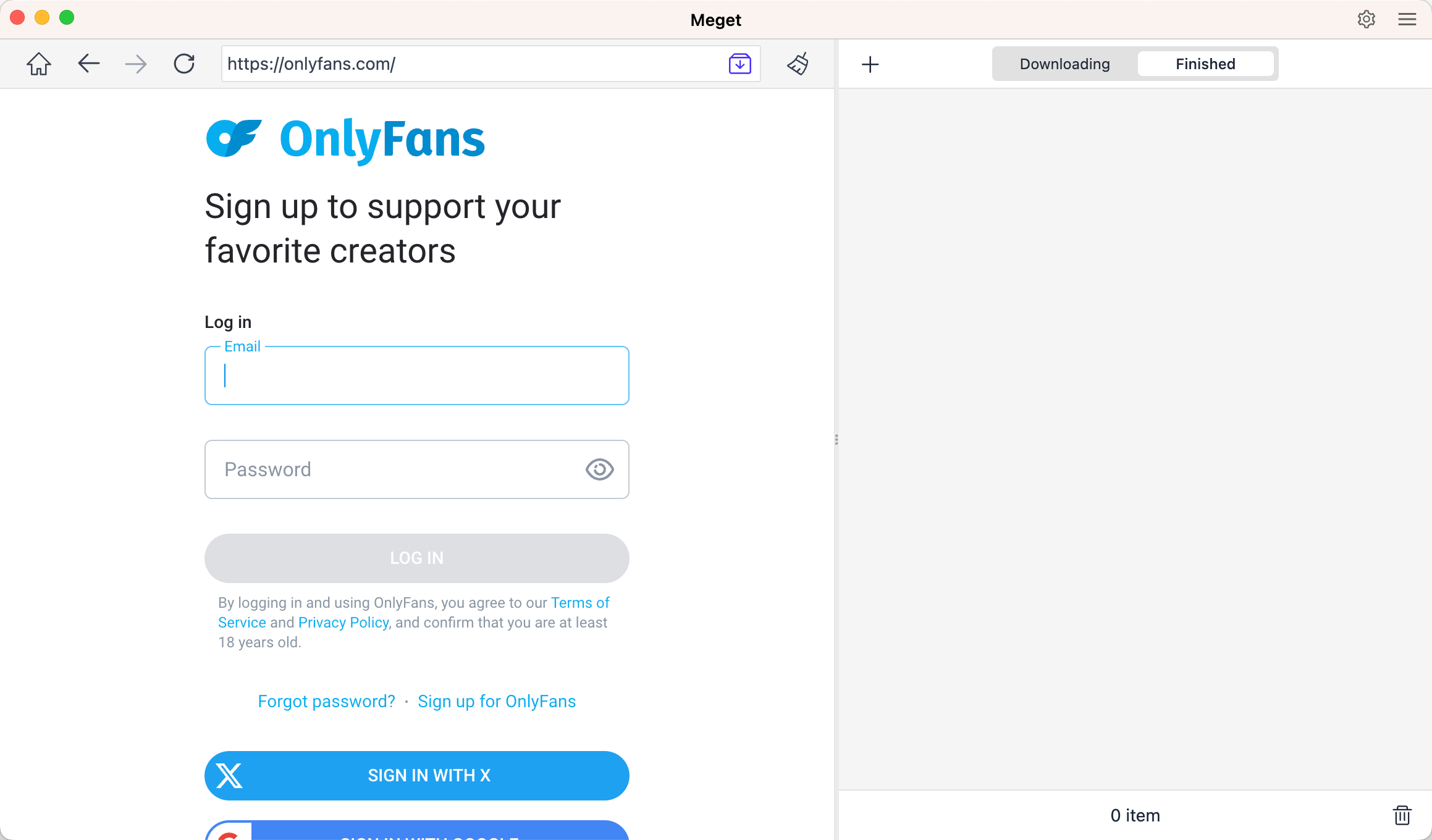This screenshot has width=1432, height=840.
Task: Click the Forgot password link
Action: (326, 701)
